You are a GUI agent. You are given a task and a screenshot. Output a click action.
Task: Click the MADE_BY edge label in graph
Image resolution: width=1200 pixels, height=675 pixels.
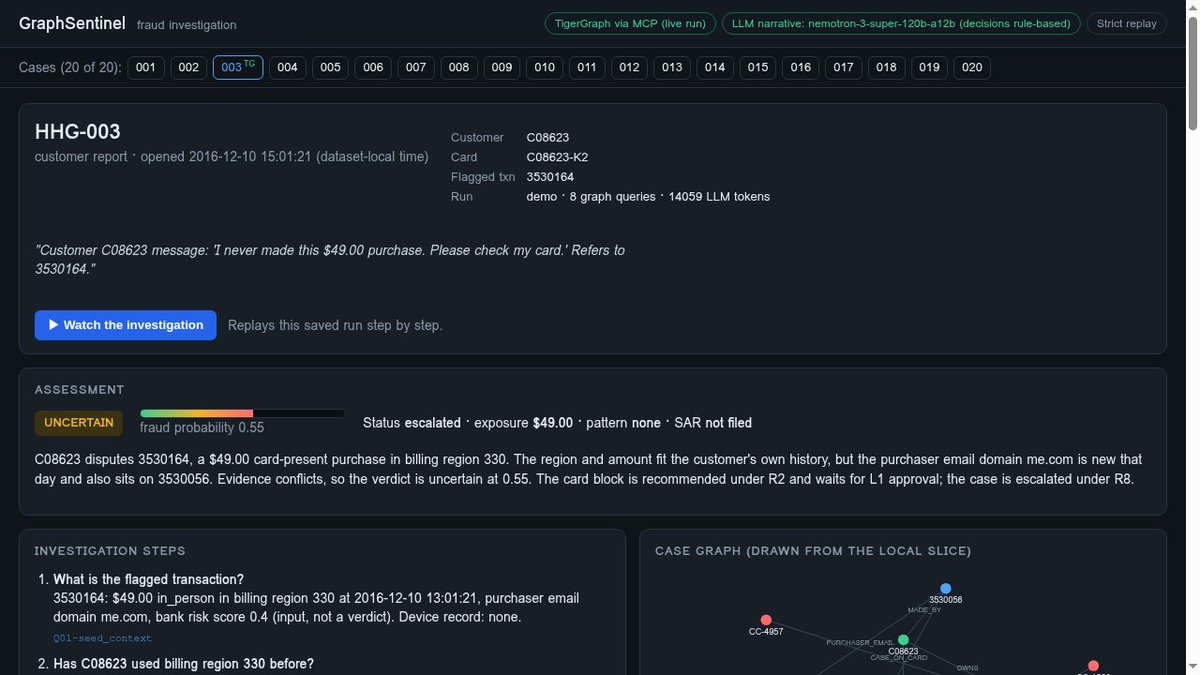925,609
